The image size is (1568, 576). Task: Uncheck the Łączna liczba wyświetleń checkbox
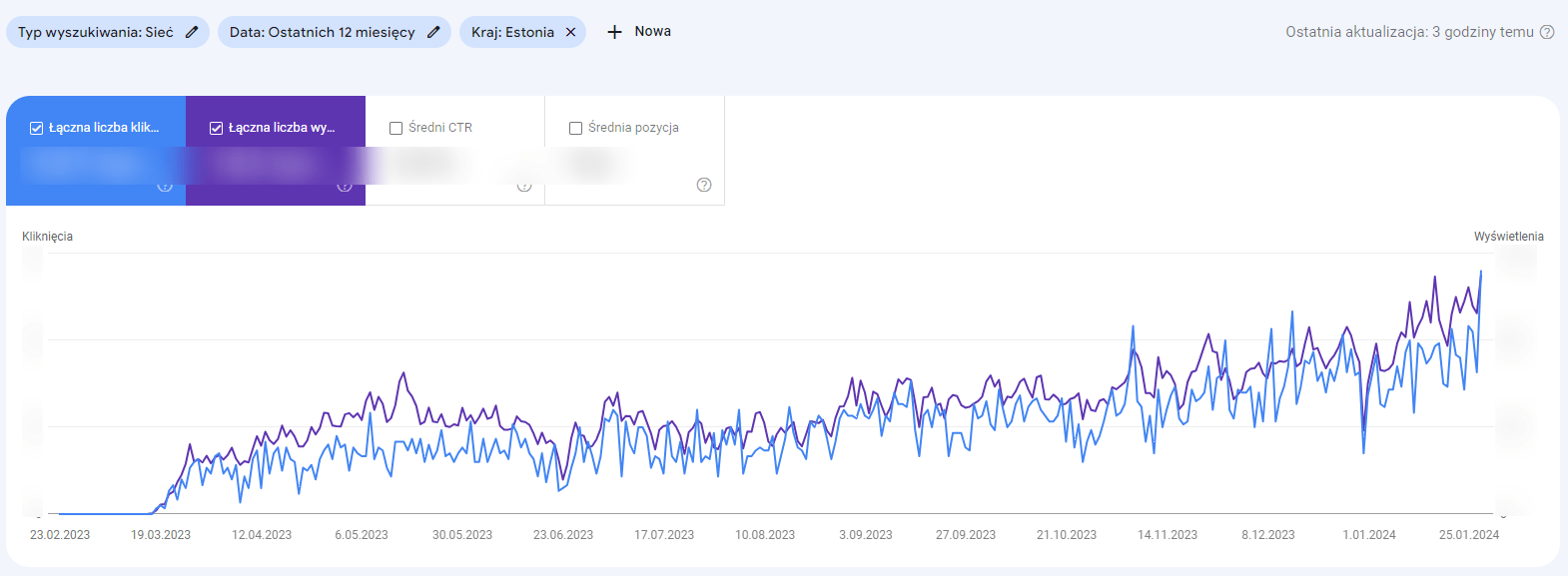coord(216,128)
